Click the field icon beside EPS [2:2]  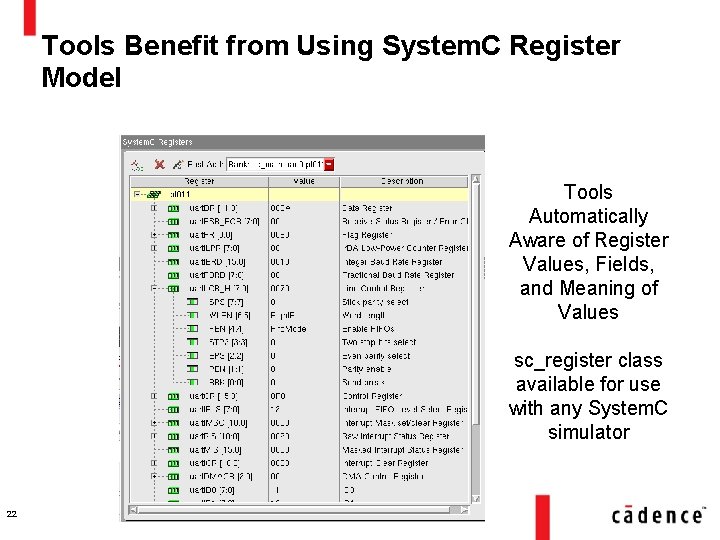pos(193,356)
